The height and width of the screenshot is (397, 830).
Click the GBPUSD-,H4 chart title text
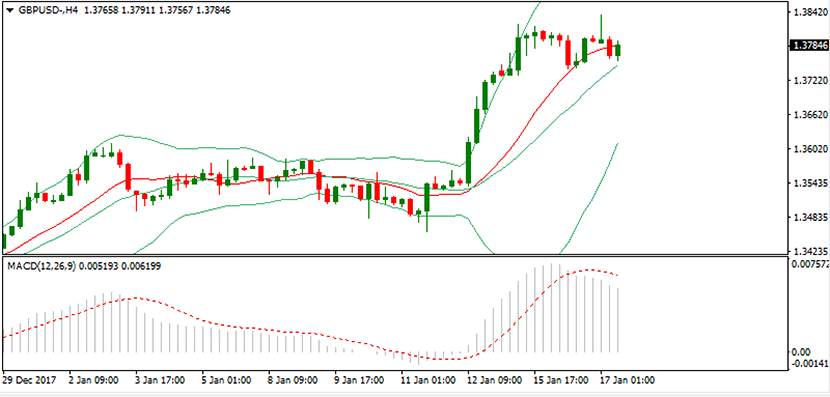pos(48,10)
